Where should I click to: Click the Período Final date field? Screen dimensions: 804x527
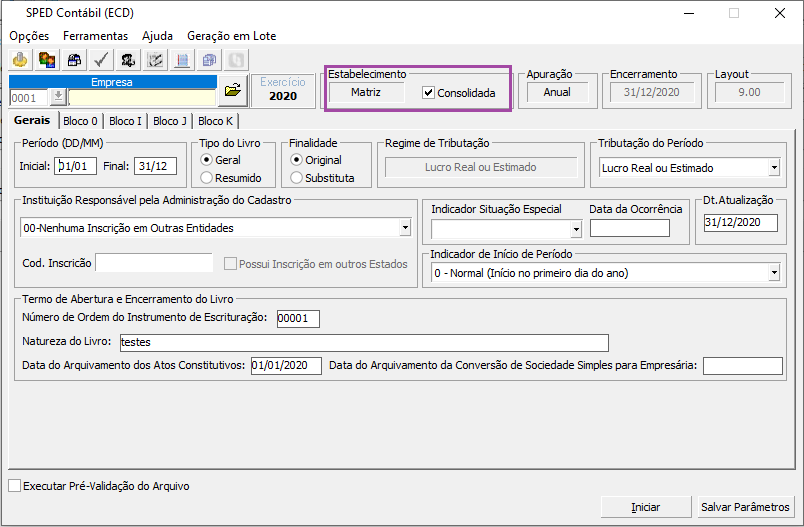[x=155, y=166]
